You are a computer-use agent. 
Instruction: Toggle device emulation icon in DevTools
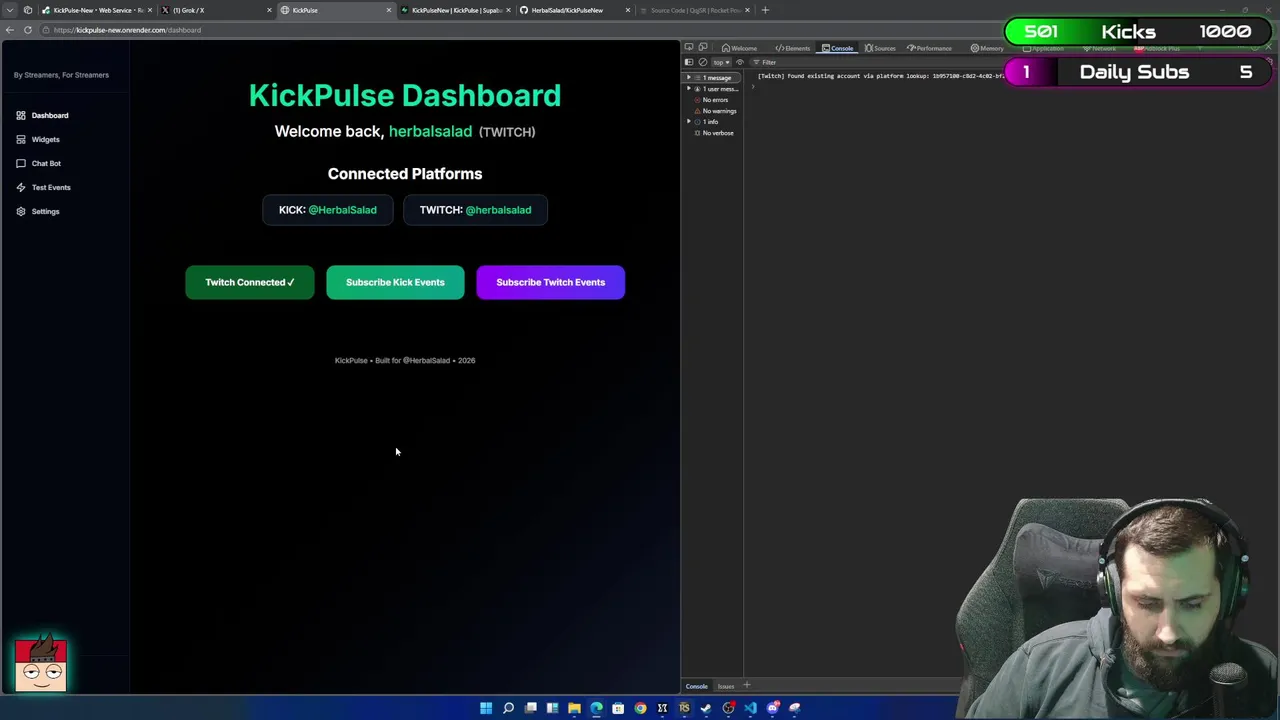point(703,48)
